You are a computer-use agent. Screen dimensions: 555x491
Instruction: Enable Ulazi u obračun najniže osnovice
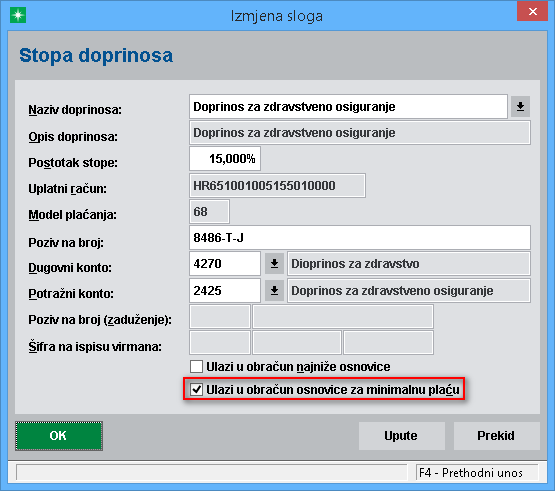[196, 366]
